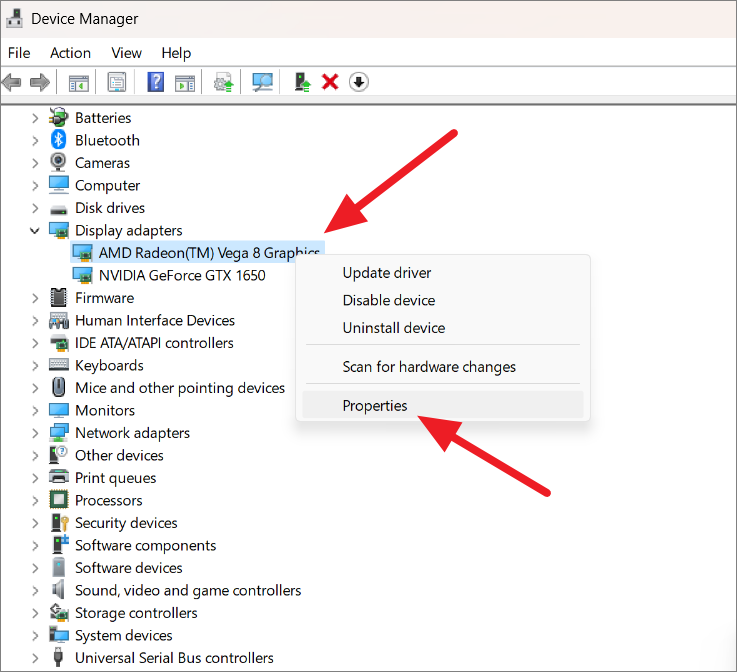Select the Software devices label
The height and width of the screenshot is (672, 737).
(129, 568)
